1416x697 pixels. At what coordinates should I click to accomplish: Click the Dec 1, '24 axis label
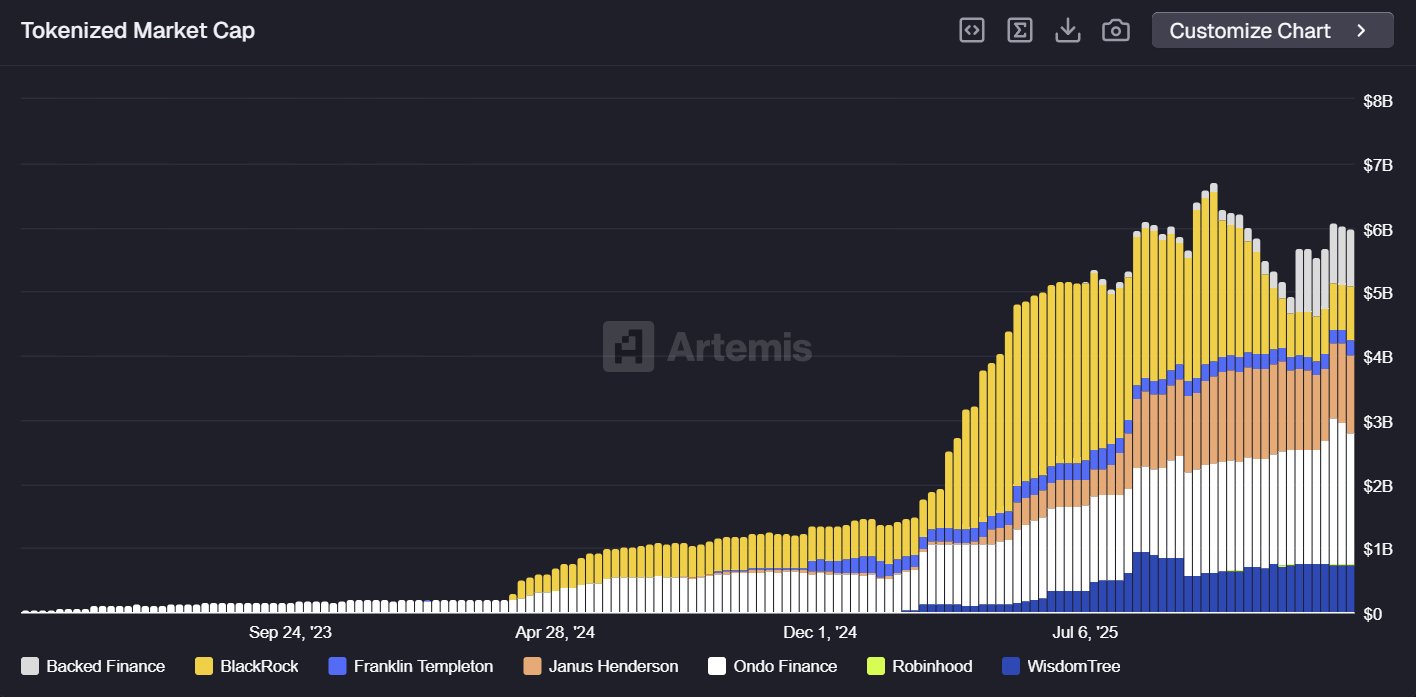coord(820,632)
